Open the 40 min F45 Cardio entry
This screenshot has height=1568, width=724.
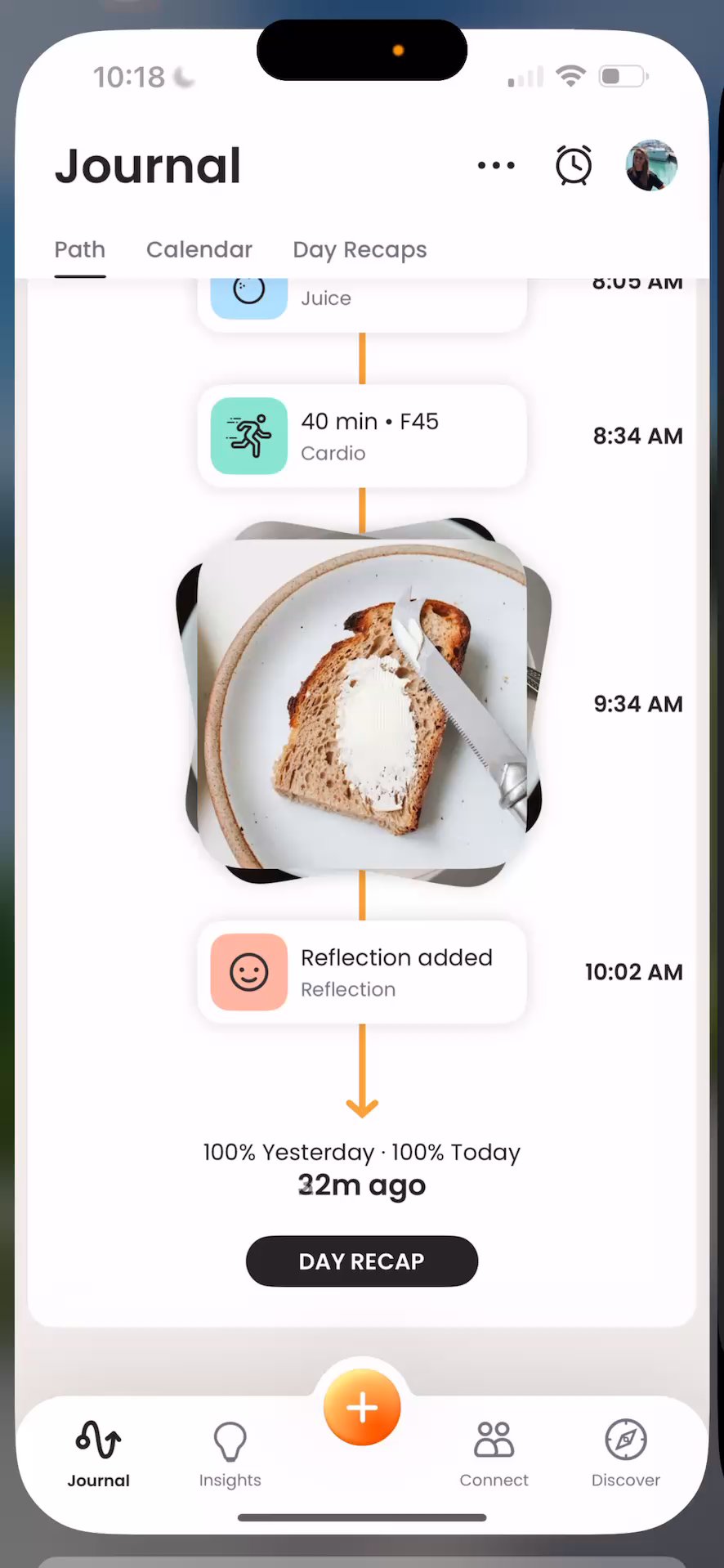(362, 436)
